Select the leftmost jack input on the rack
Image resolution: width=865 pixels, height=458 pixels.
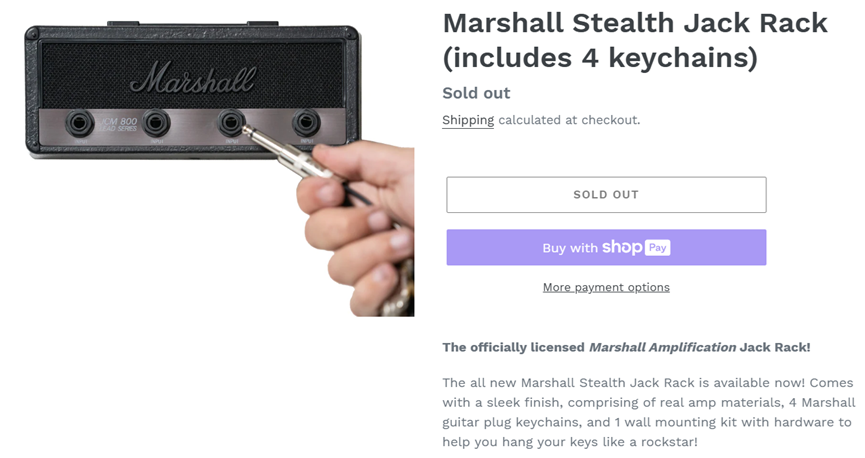click(x=80, y=124)
